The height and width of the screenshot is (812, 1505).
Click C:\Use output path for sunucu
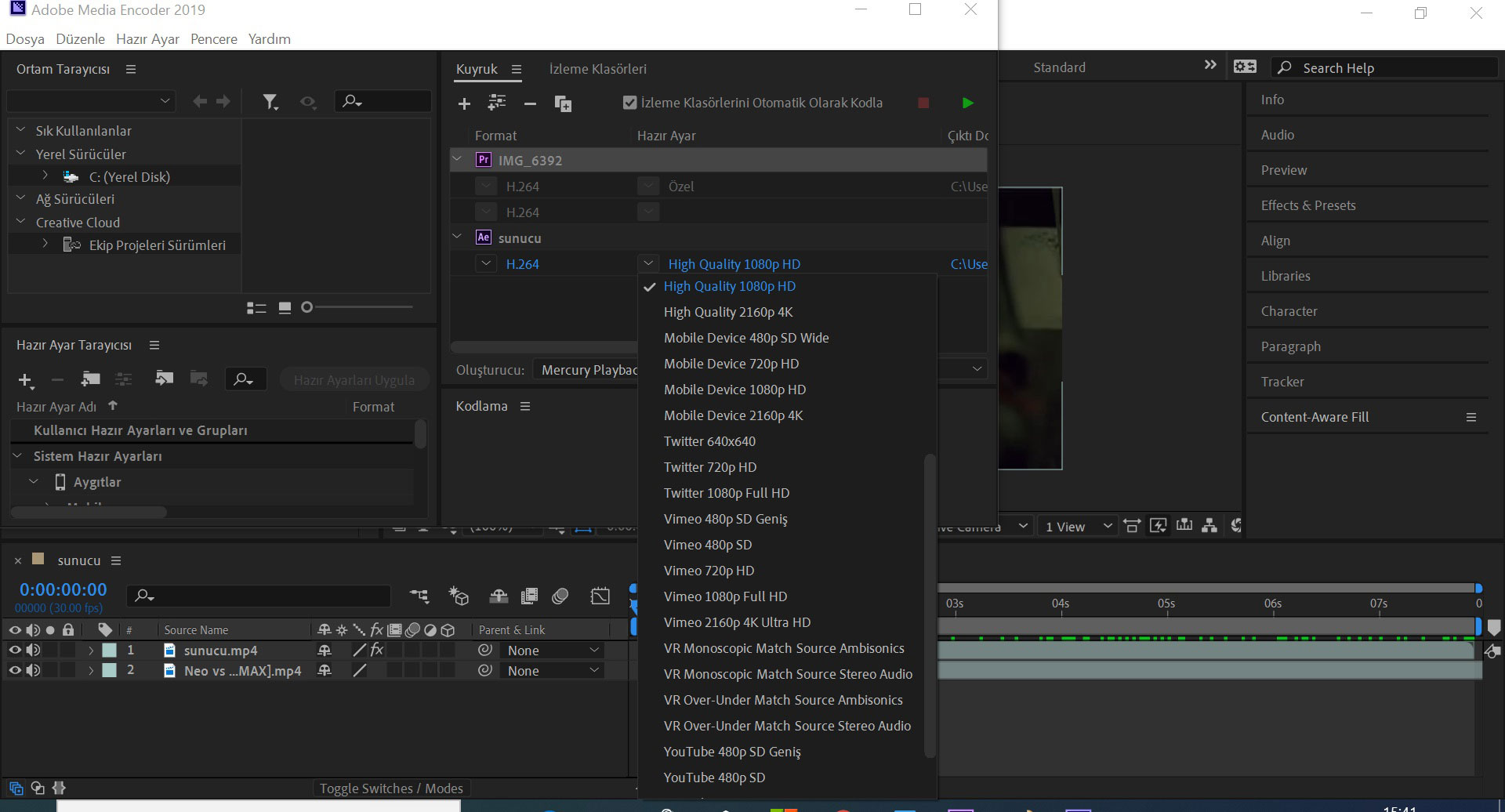[969, 264]
